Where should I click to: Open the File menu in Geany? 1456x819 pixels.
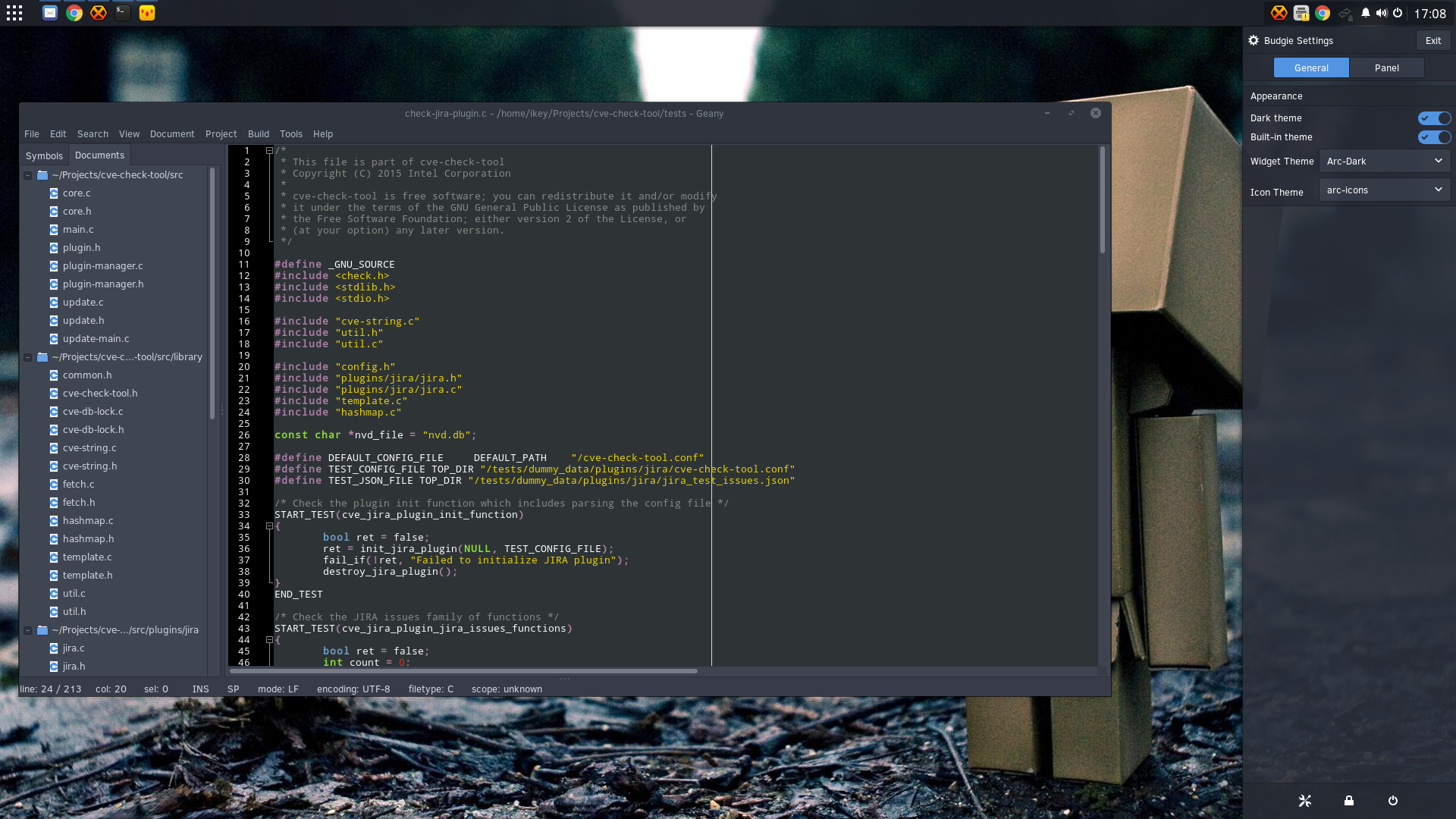(32, 134)
